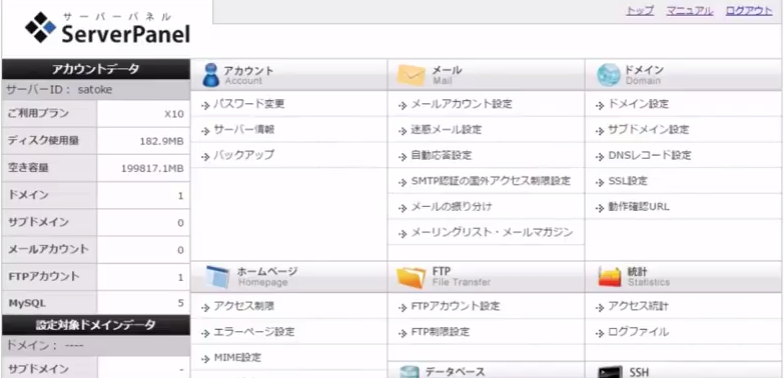Viewport: 784px width, 378px height.
Task: Open ドメイン設定
Action: pos(638,104)
